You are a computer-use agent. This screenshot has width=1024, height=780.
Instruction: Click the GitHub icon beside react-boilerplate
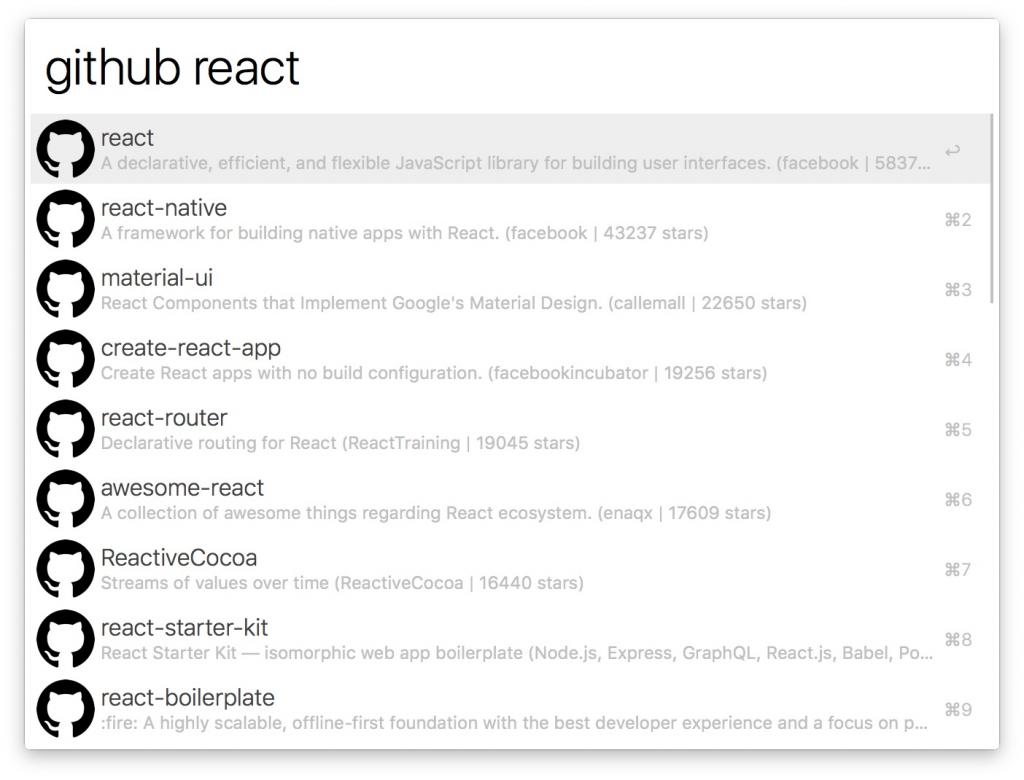pyautogui.click(x=66, y=710)
